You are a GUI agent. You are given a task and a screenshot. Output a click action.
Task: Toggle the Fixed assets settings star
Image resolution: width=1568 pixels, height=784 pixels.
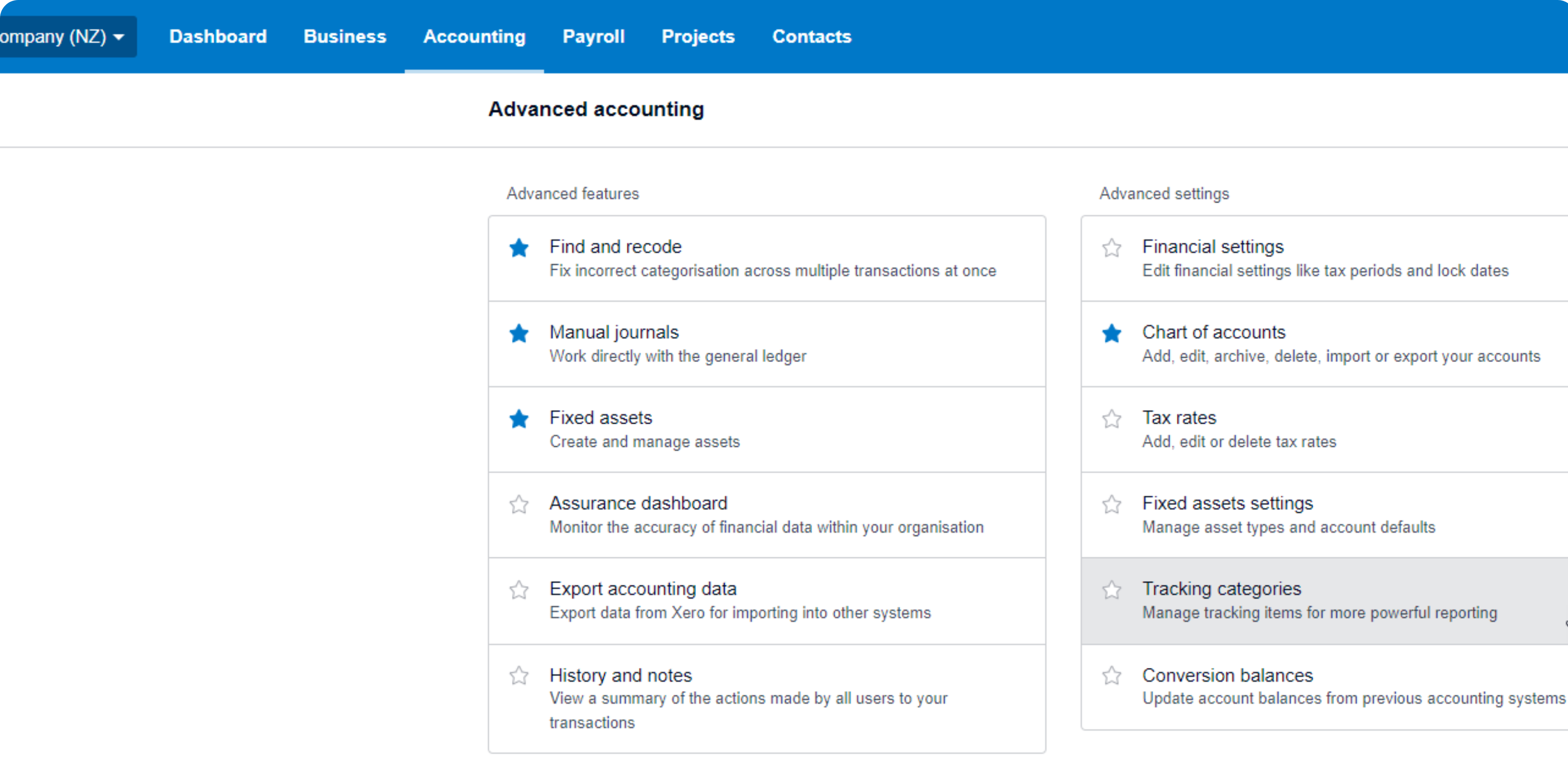1111,504
